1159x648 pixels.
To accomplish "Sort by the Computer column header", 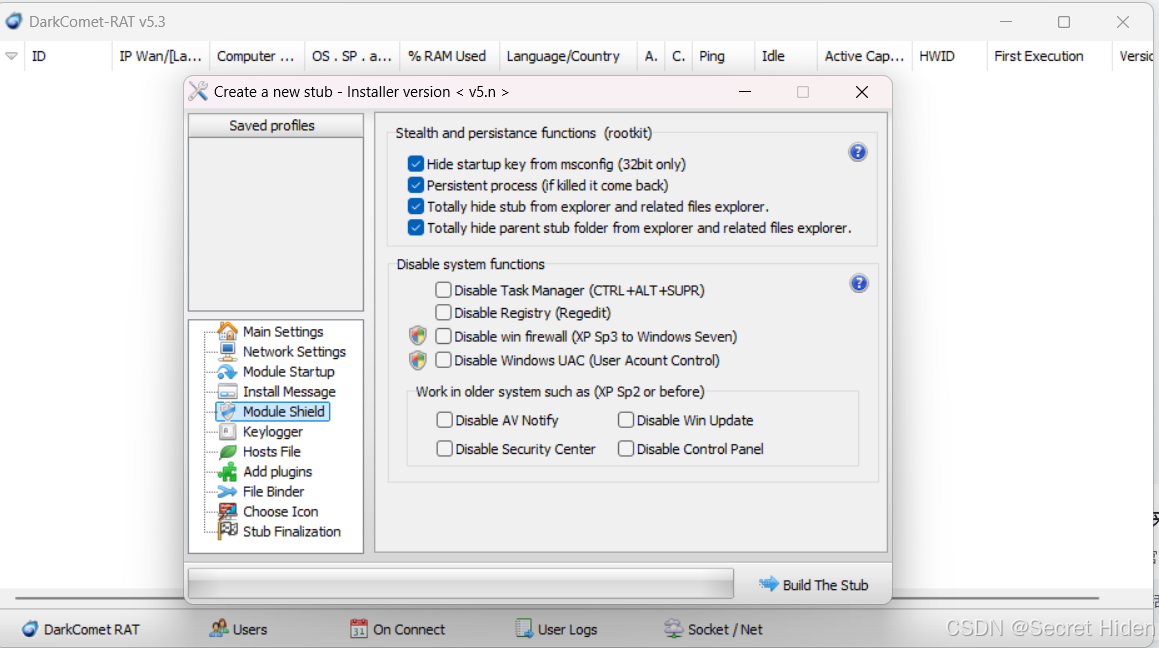I will (255, 56).
